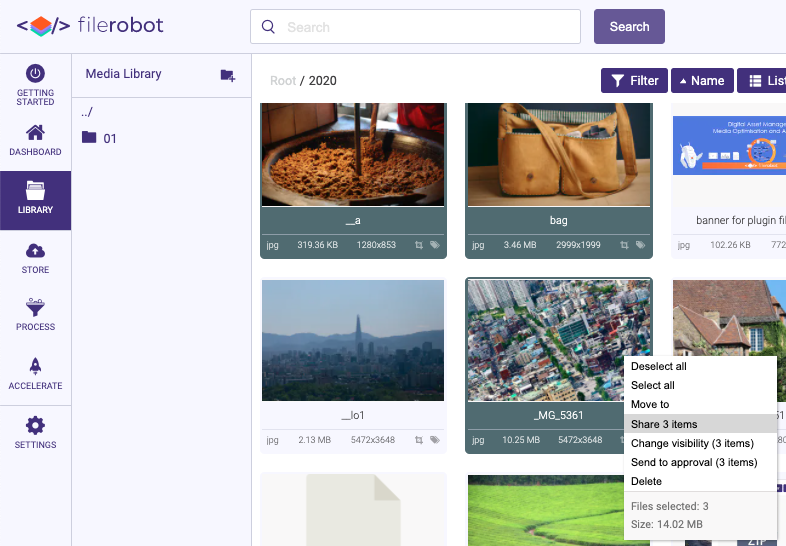The width and height of the screenshot is (786, 546).
Task: Select the bag thumbnail
Action: [559, 154]
